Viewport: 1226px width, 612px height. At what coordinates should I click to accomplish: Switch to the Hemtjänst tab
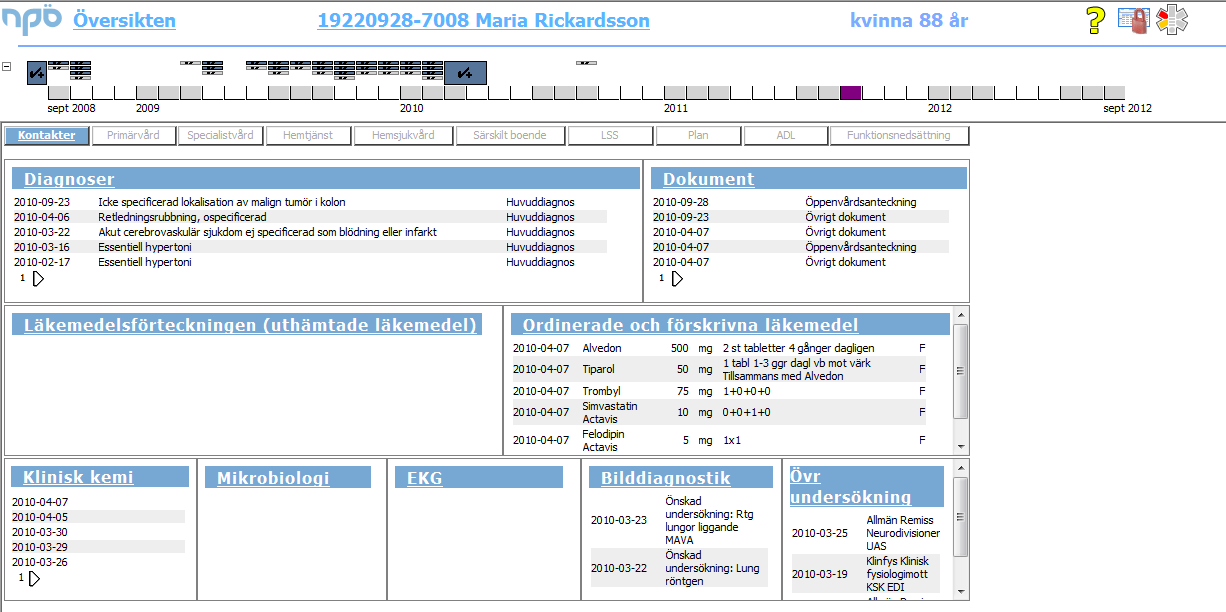pos(308,135)
